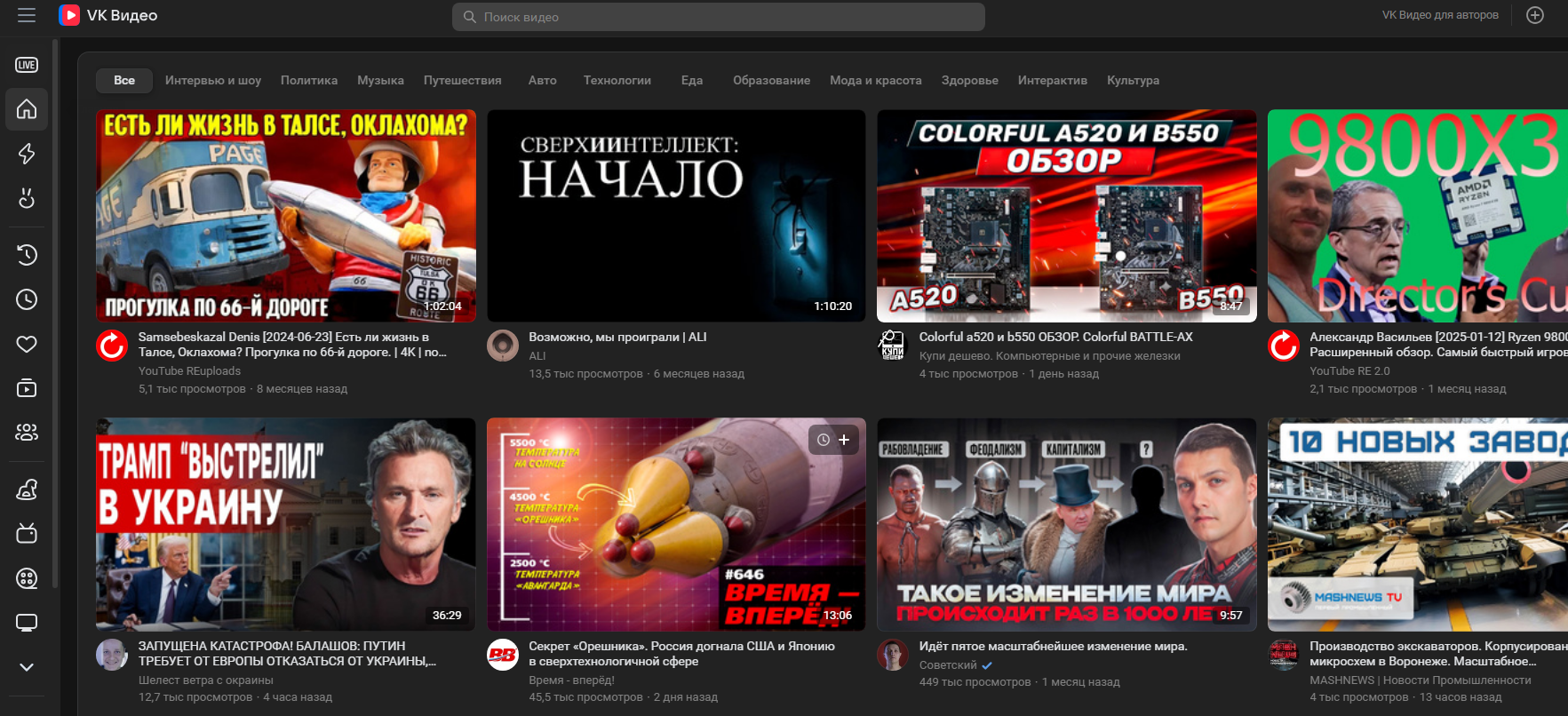Open Купи дешево channel link

coord(1049,355)
